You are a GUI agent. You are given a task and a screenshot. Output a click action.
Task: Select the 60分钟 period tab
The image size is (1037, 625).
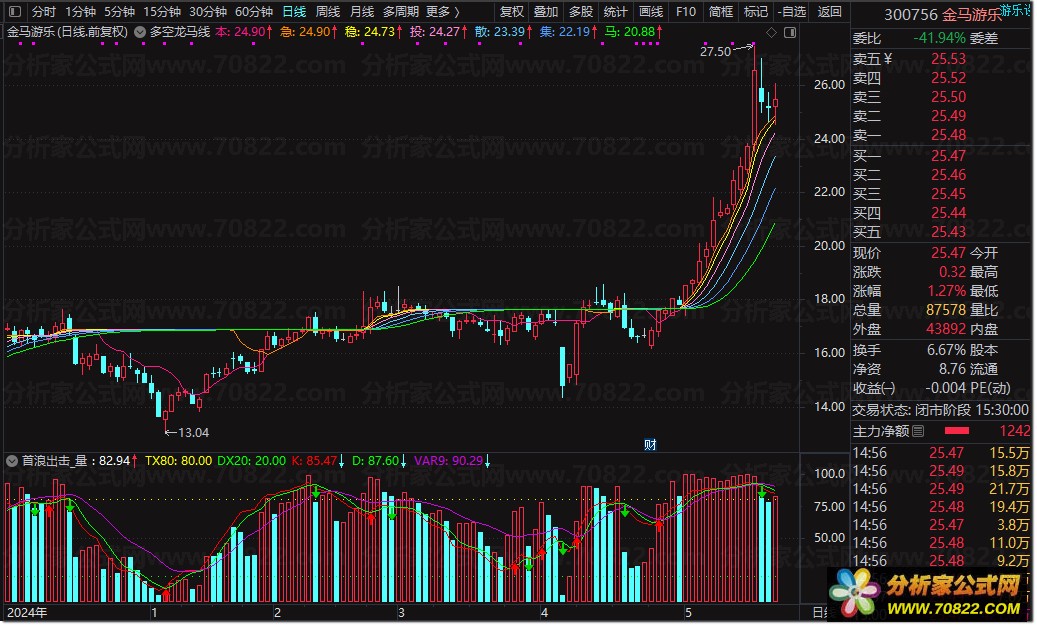(x=254, y=11)
